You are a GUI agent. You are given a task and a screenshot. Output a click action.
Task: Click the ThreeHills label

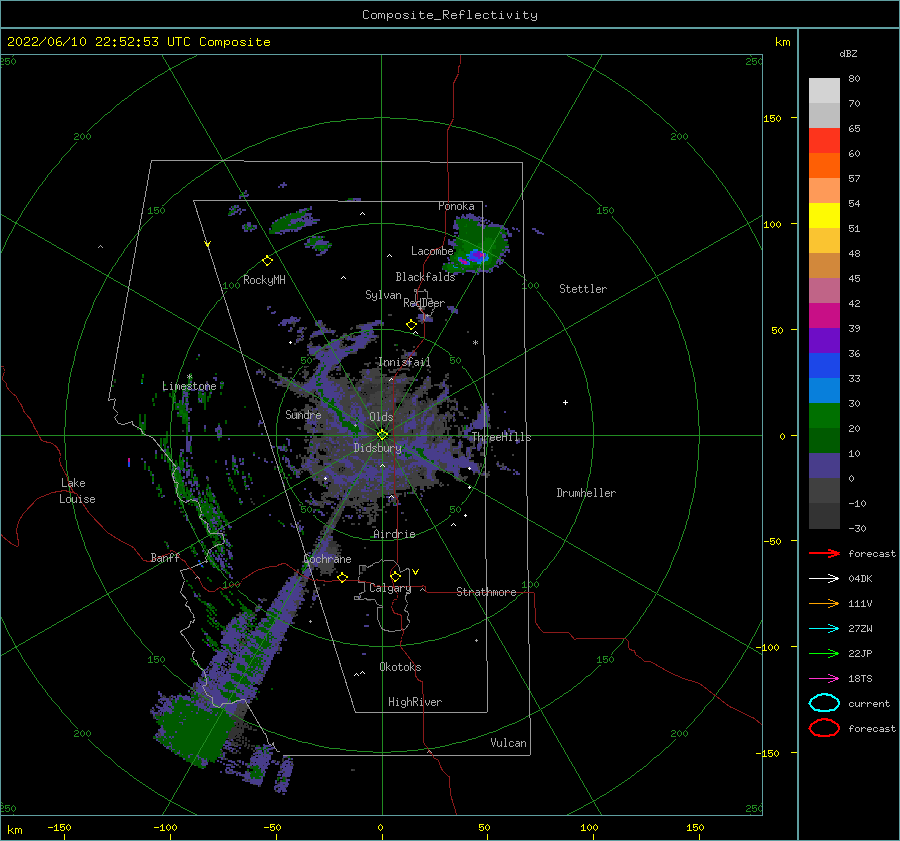point(501,437)
